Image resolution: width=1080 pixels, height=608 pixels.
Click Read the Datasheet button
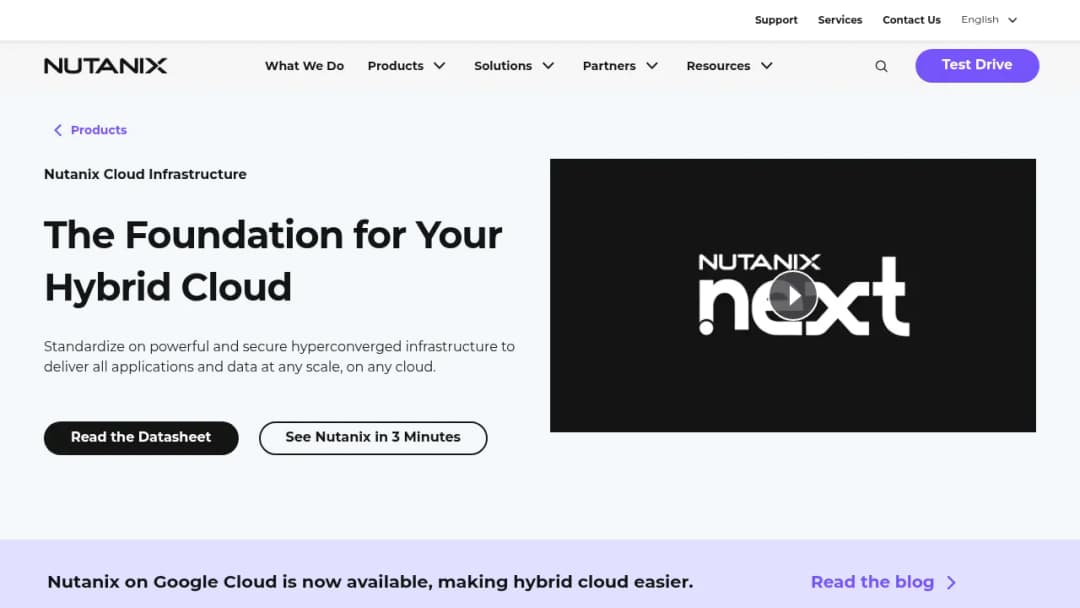(x=141, y=438)
